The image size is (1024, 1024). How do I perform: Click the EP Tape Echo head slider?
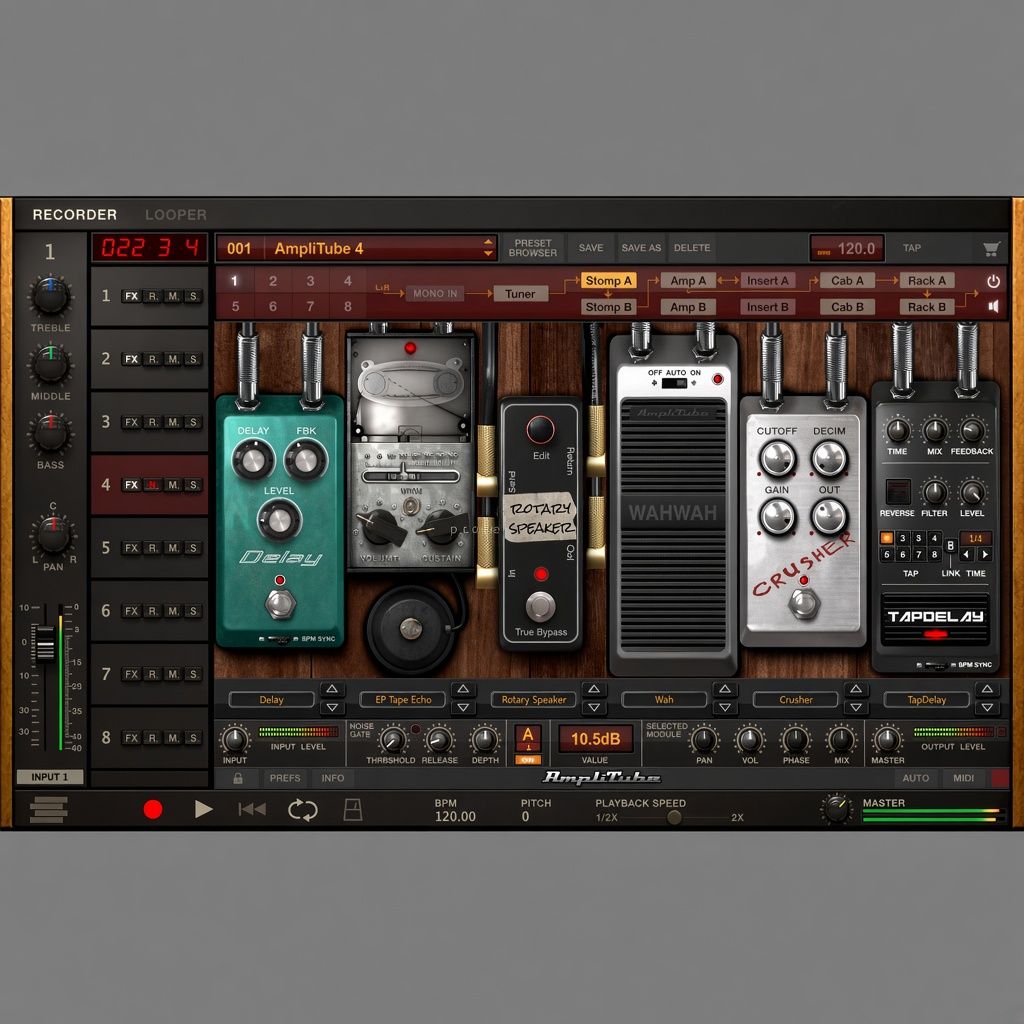(404, 474)
